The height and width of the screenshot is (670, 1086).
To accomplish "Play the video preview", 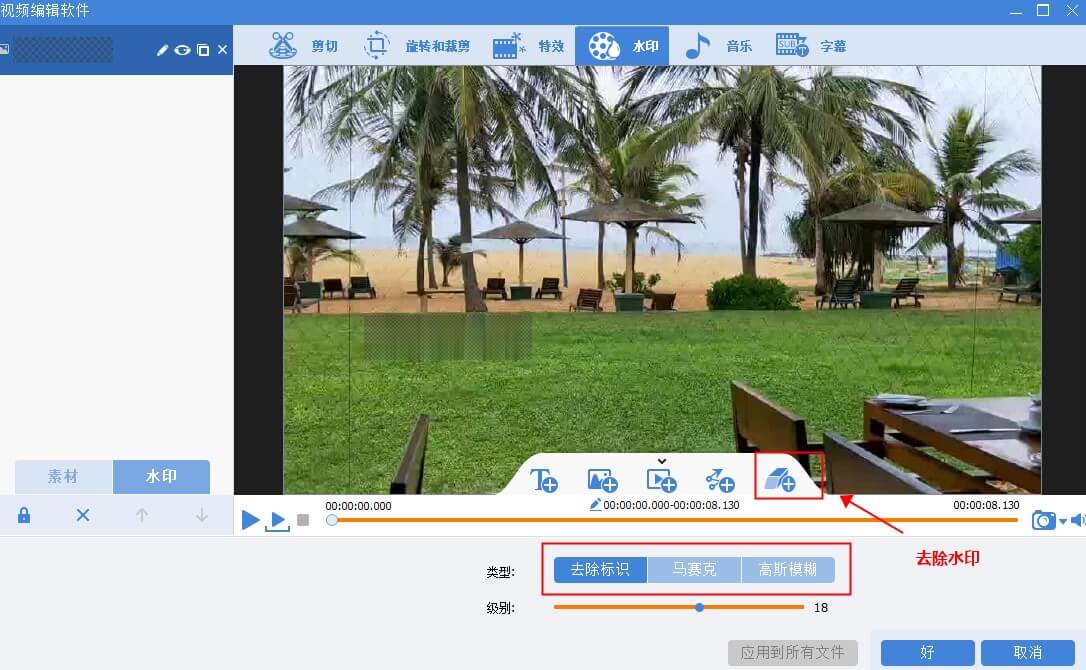I will (x=250, y=520).
